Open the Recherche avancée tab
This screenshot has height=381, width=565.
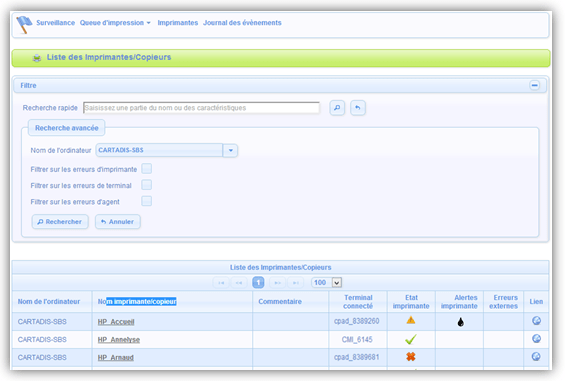pos(67,128)
